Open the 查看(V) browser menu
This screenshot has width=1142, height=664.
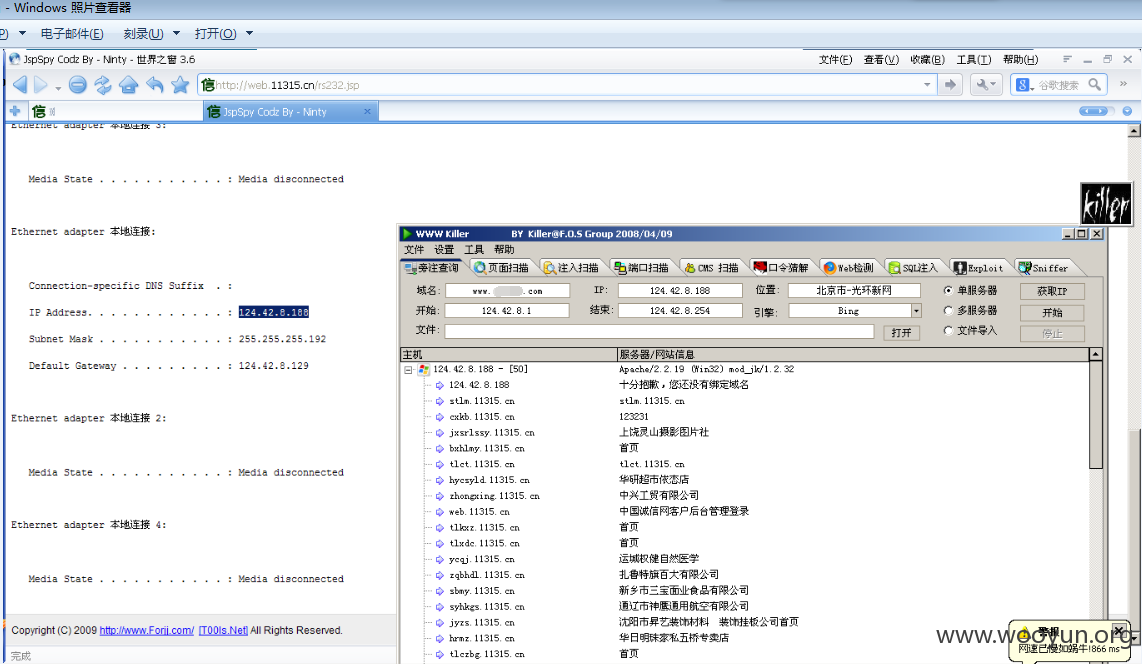click(x=881, y=60)
